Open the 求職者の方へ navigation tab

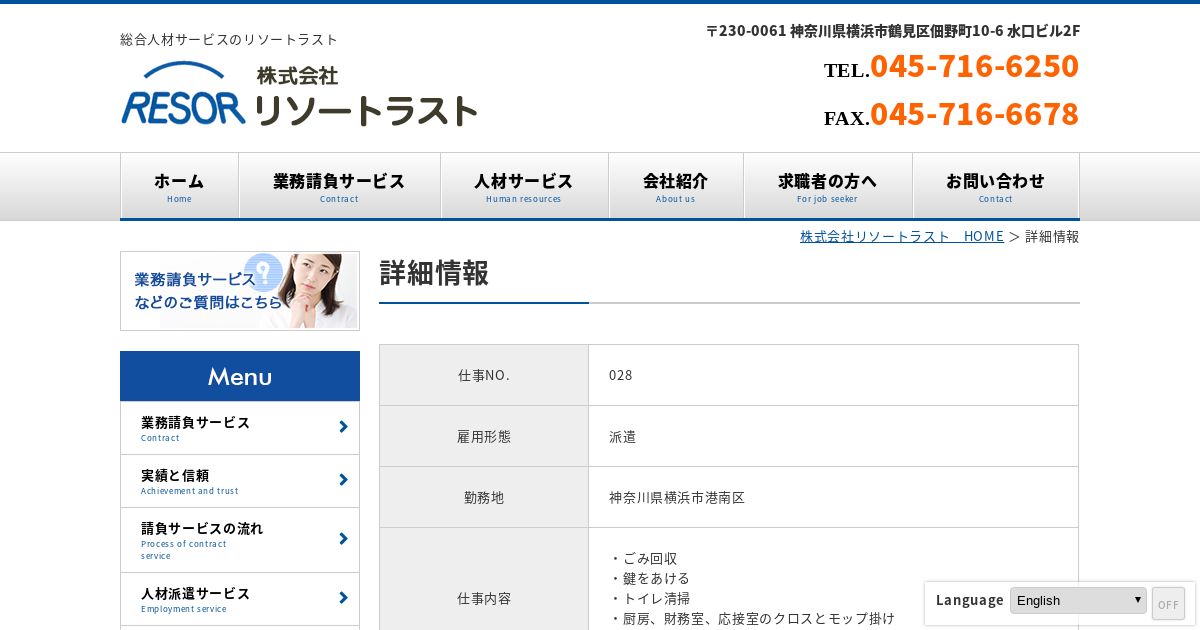(x=828, y=186)
